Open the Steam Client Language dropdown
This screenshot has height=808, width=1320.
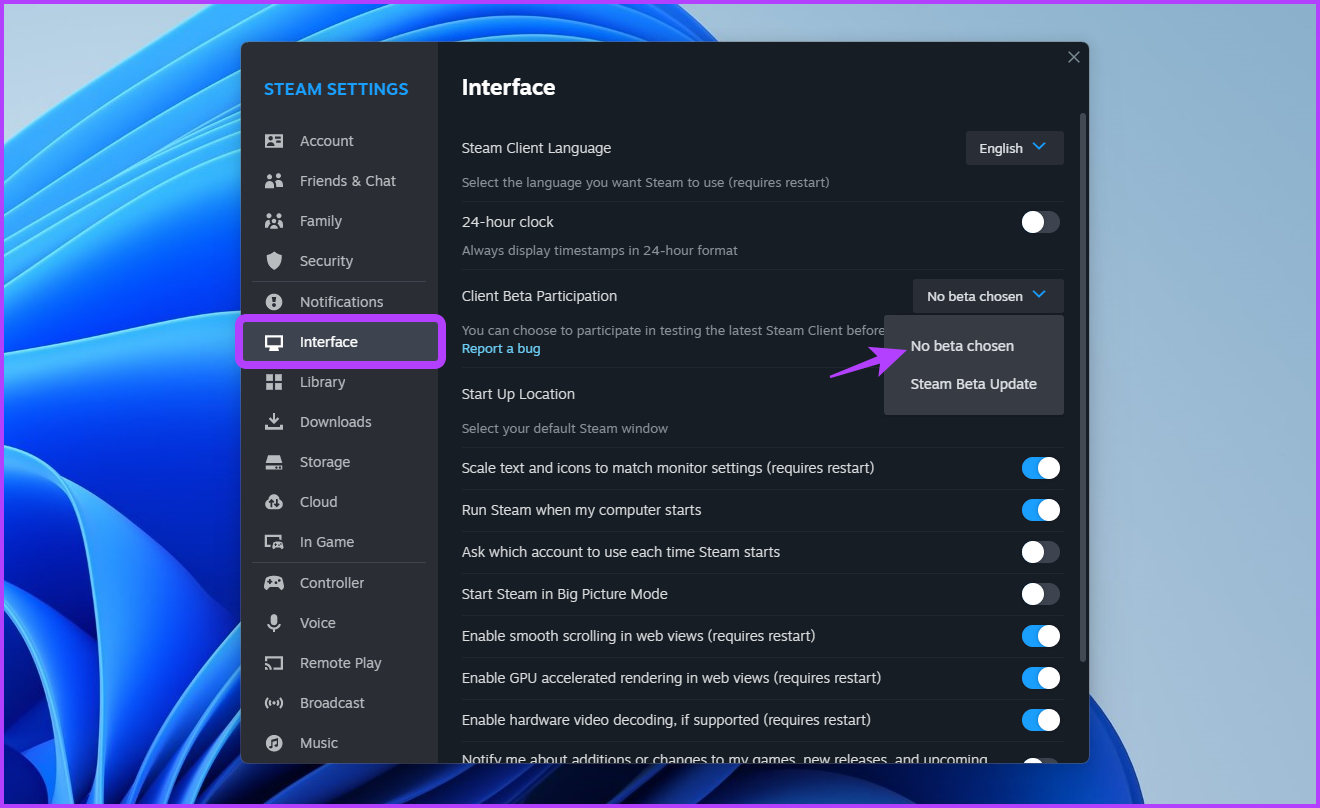[x=1014, y=148]
